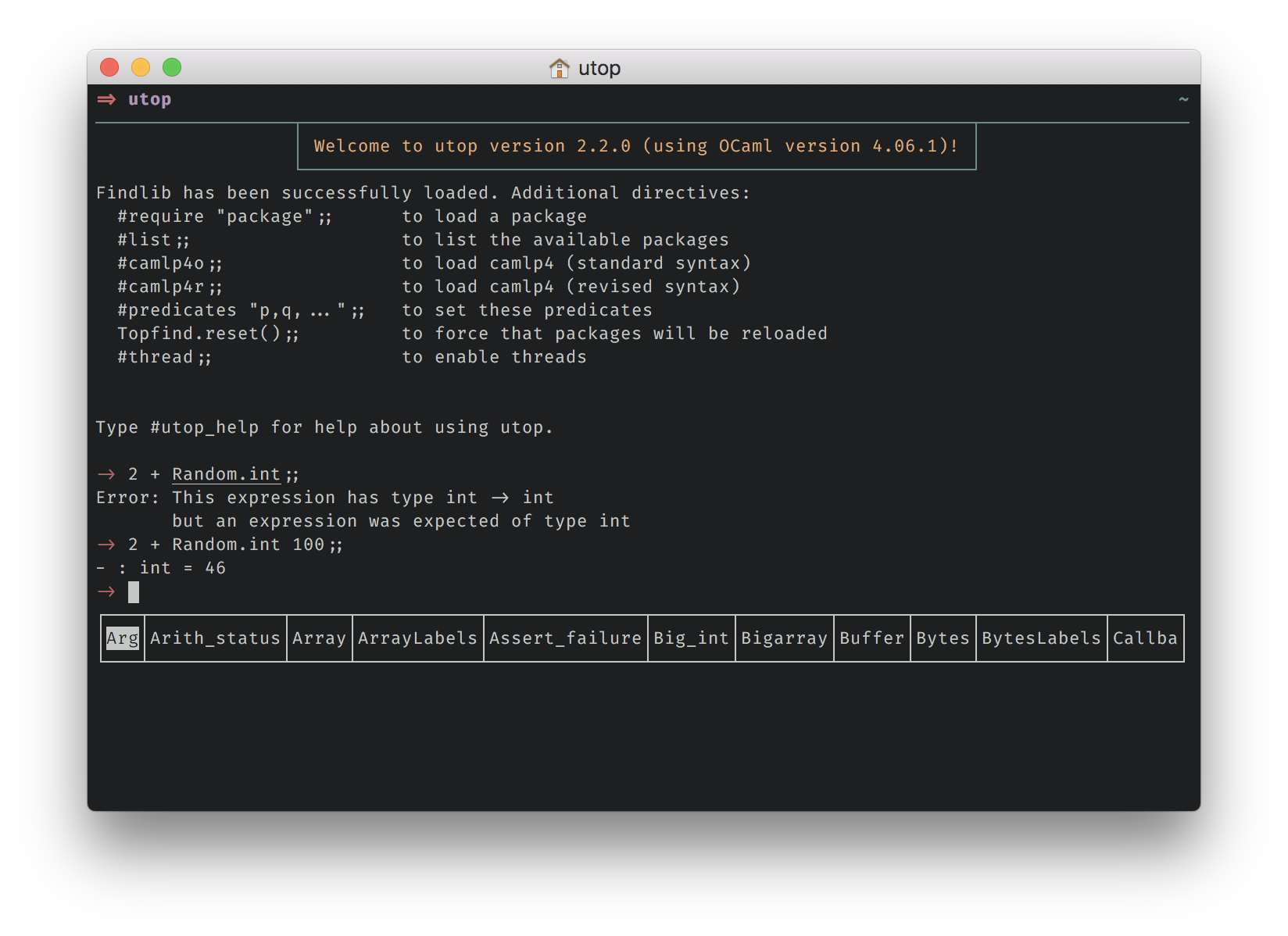
Task: Select the Arg completion candidate
Action: [122, 638]
